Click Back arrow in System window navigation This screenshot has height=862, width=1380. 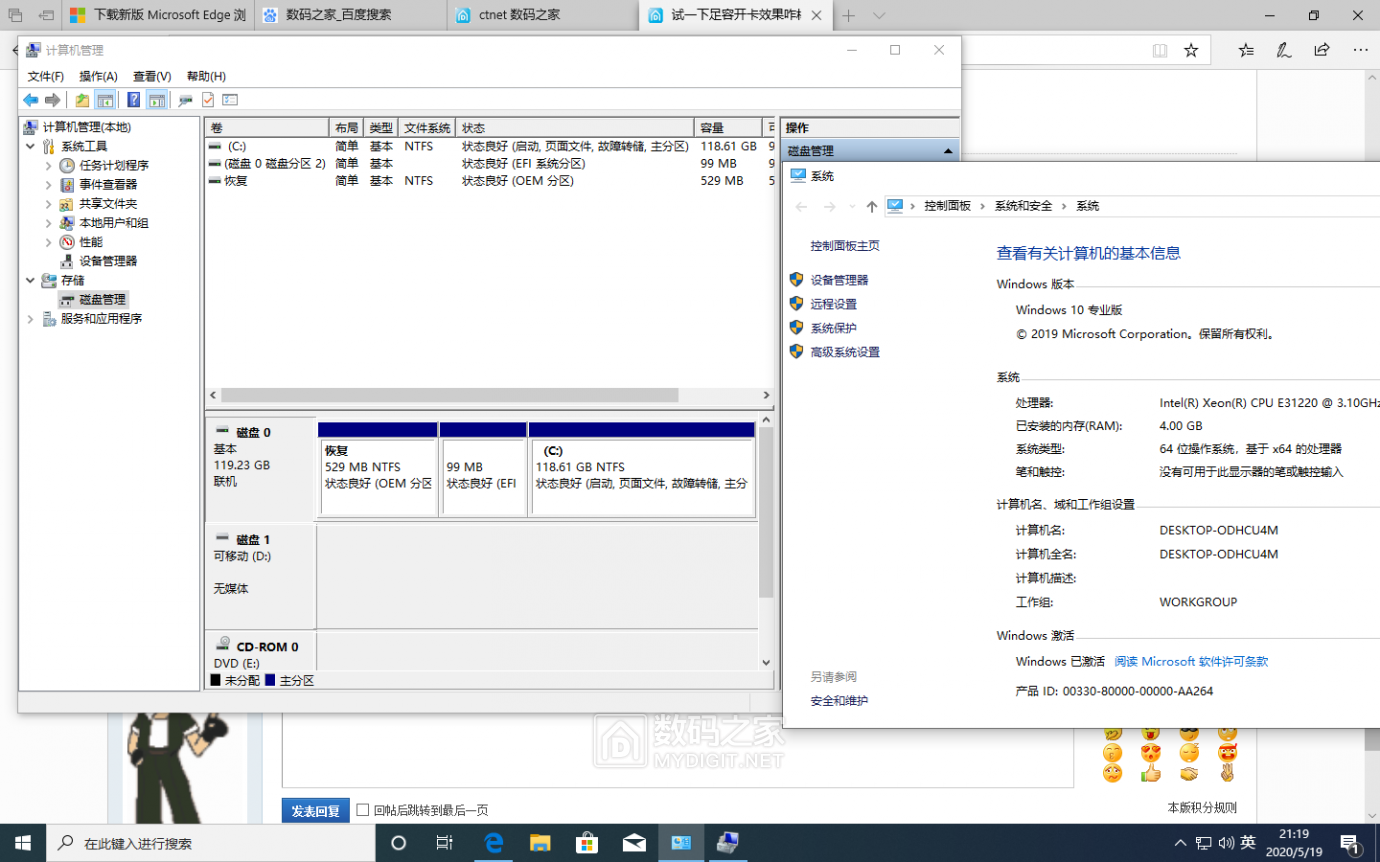click(x=801, y=206)
